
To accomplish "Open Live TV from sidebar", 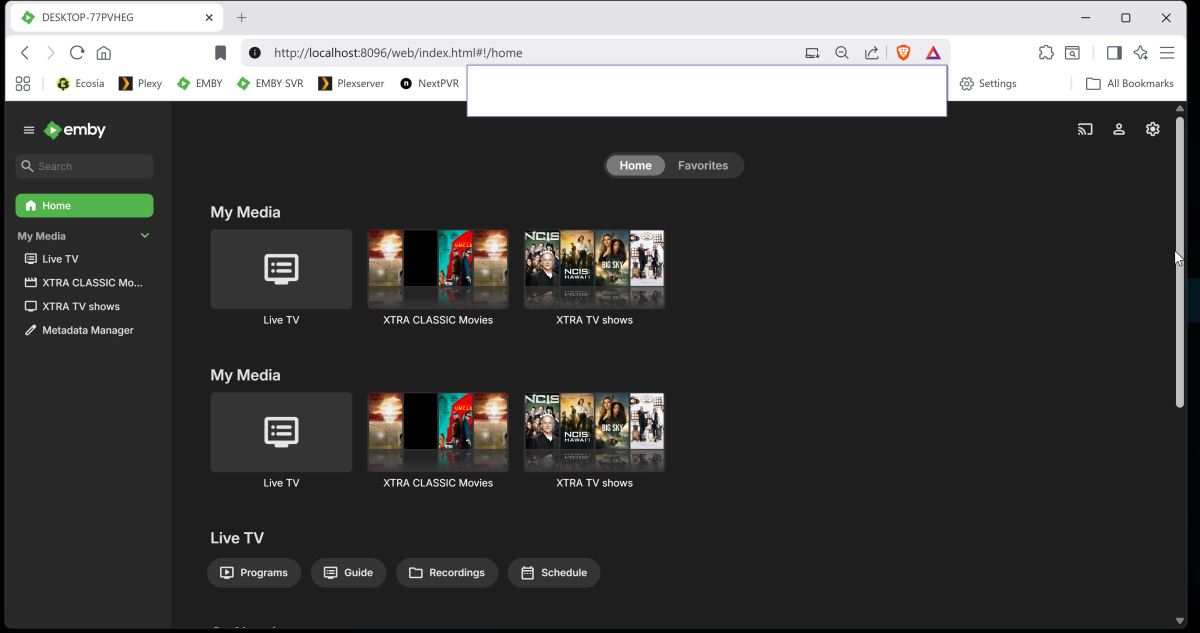I will [x=84, y=259].
